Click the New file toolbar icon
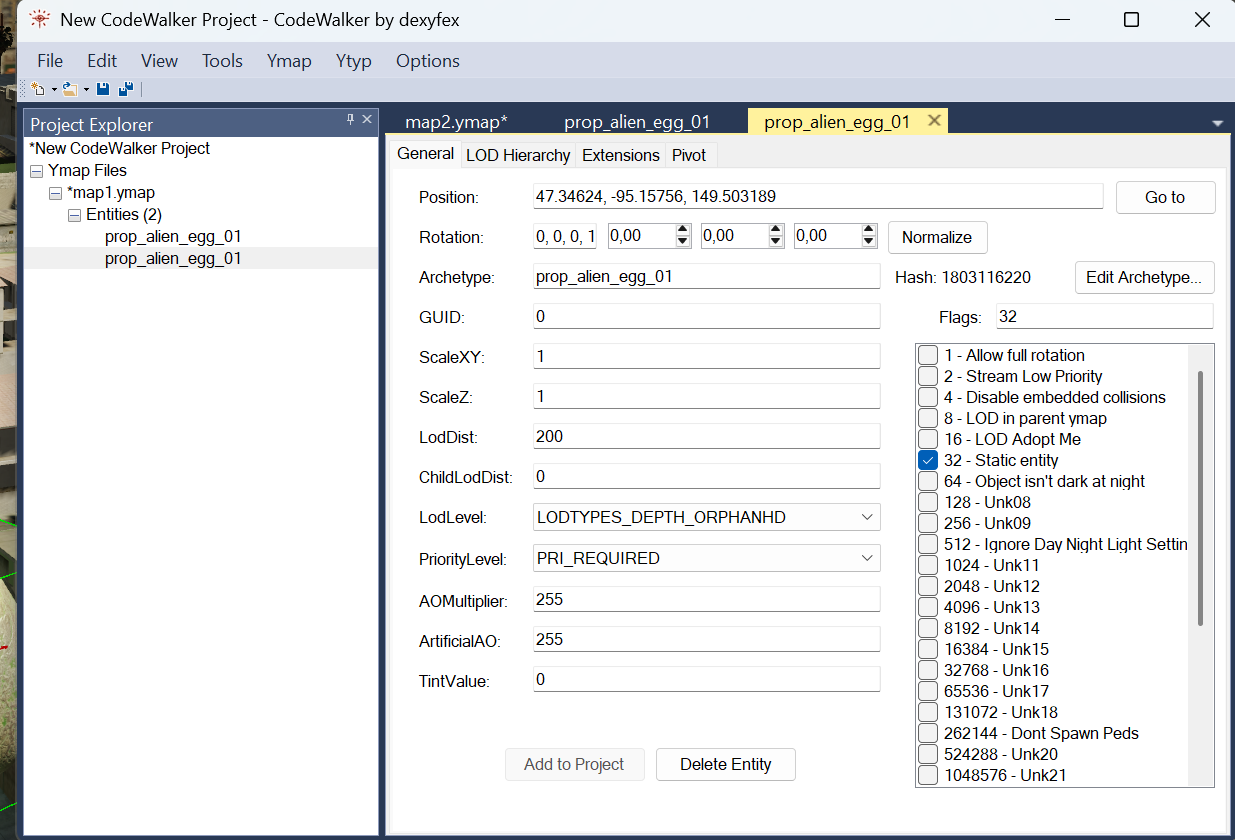This screenshot has height=840, width=1235. pyautogui.click(x=37, y=89)
